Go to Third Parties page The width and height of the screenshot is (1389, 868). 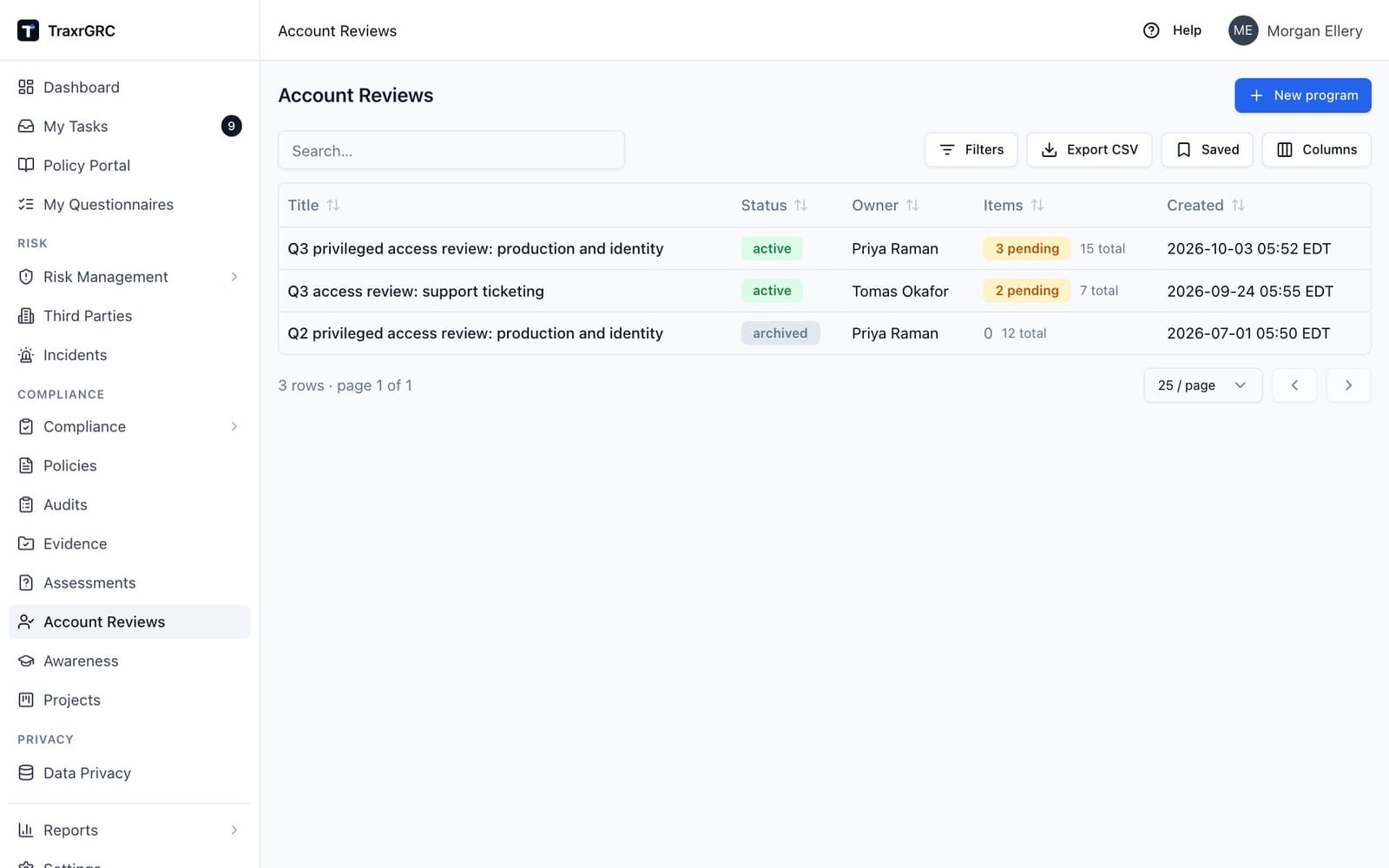click(x=129, y=316)
